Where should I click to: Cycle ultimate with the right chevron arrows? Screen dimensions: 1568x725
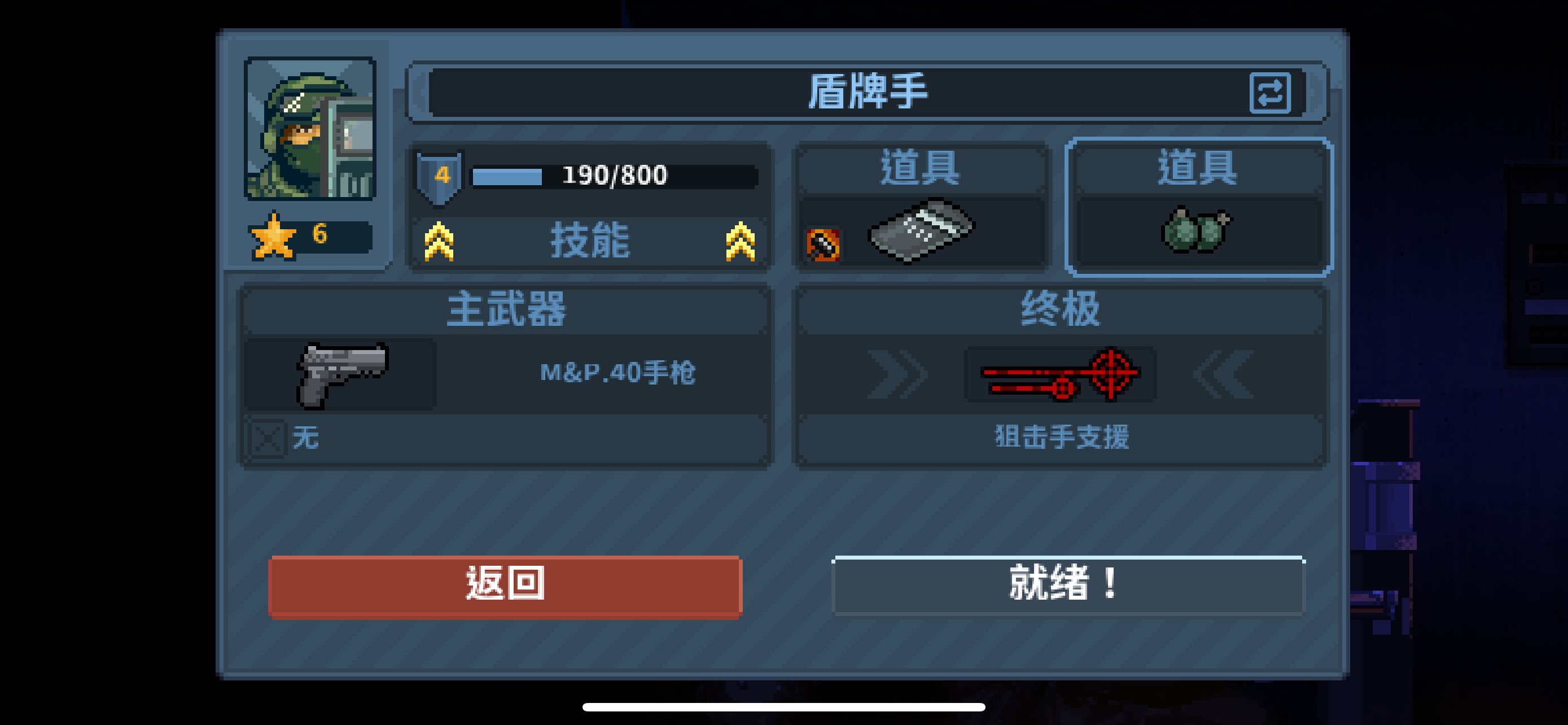coord(1224,374)
